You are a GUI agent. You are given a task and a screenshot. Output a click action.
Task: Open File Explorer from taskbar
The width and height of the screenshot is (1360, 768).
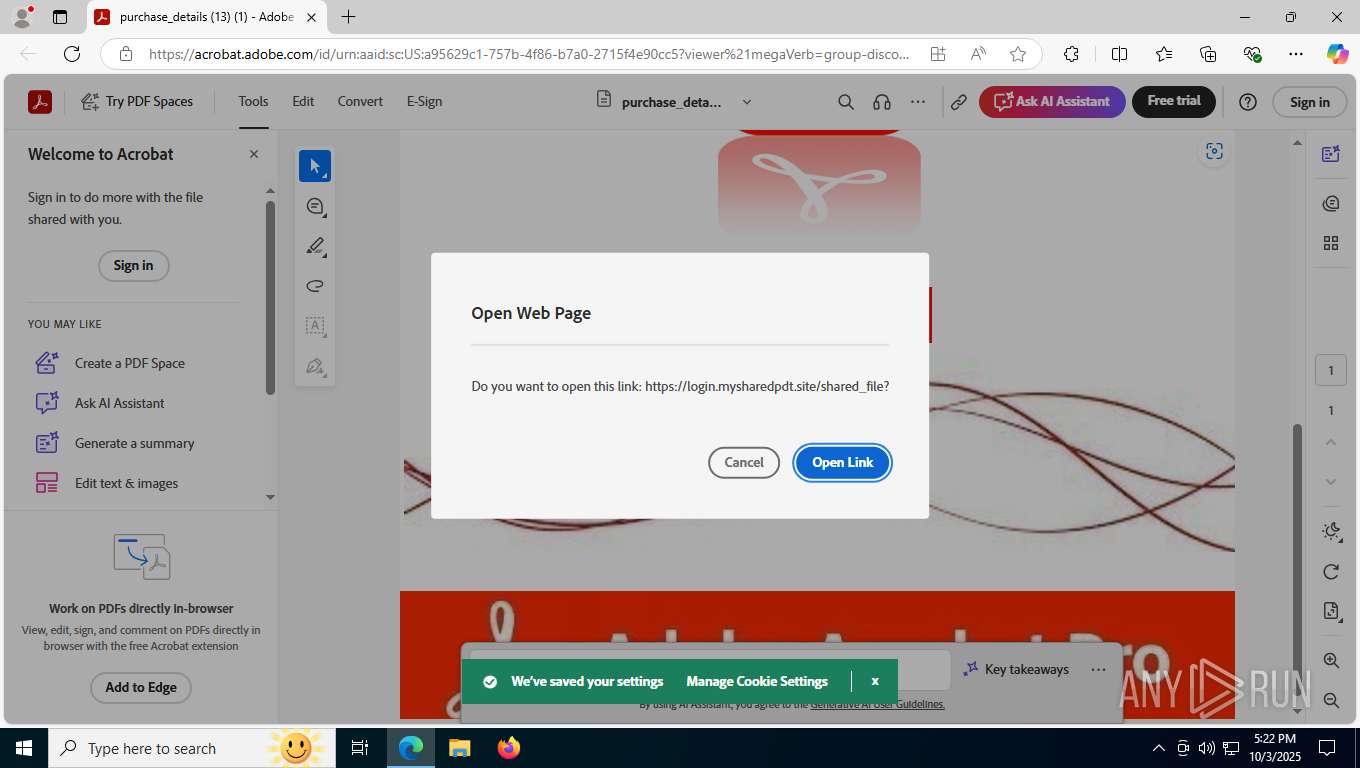click(x=459, y=748)
